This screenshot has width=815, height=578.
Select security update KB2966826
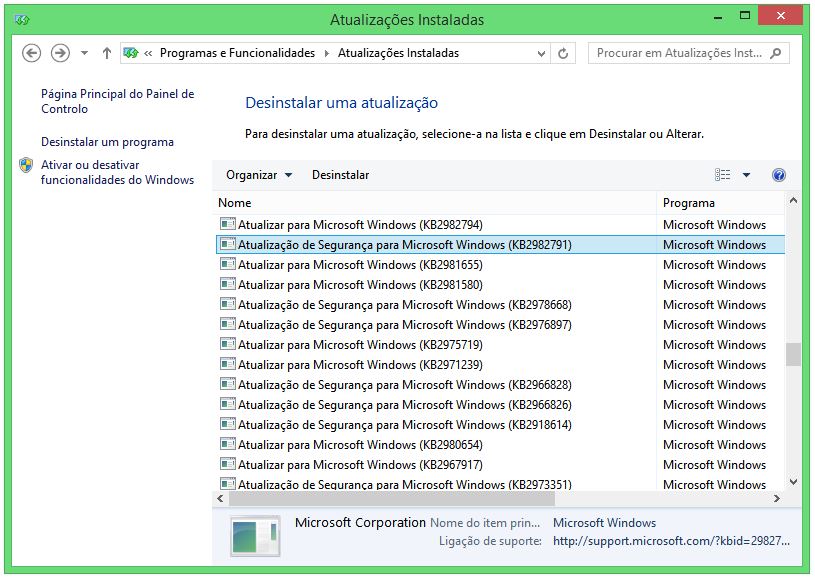(x=500, y=405)
